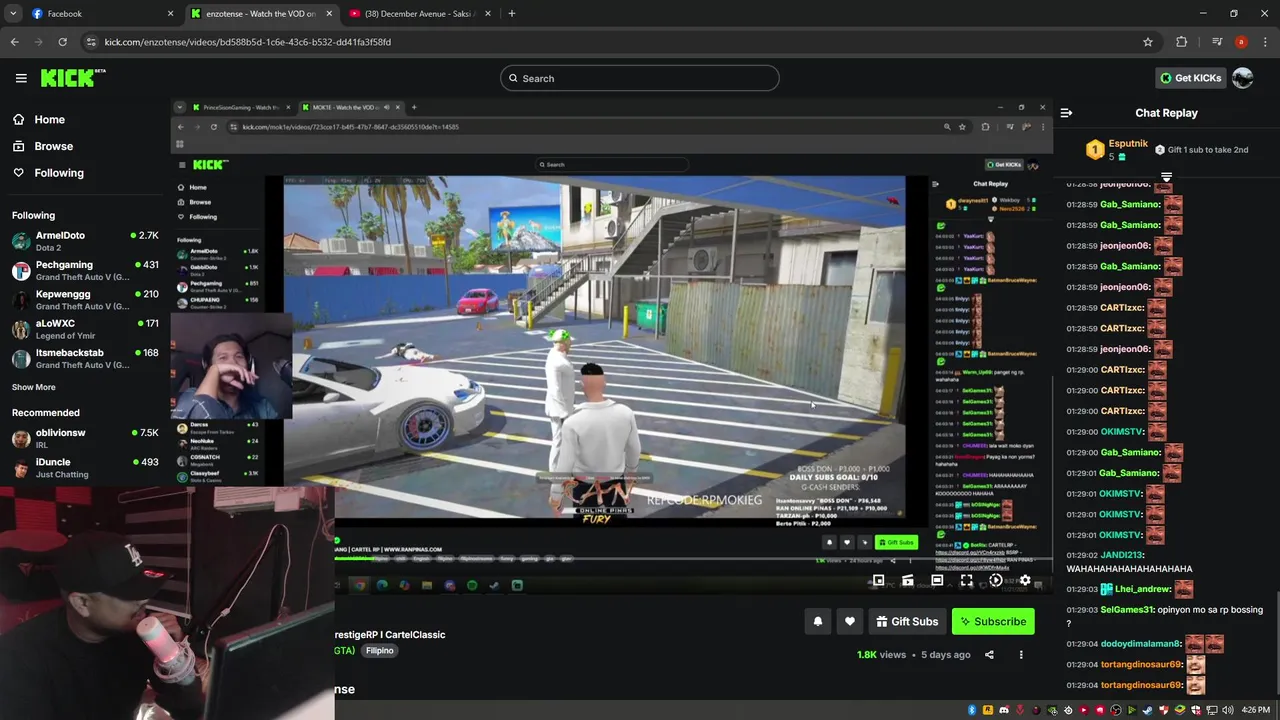Expand the gift leaderboard handle
The image size is (1280, 720).
pos(1166,177)
